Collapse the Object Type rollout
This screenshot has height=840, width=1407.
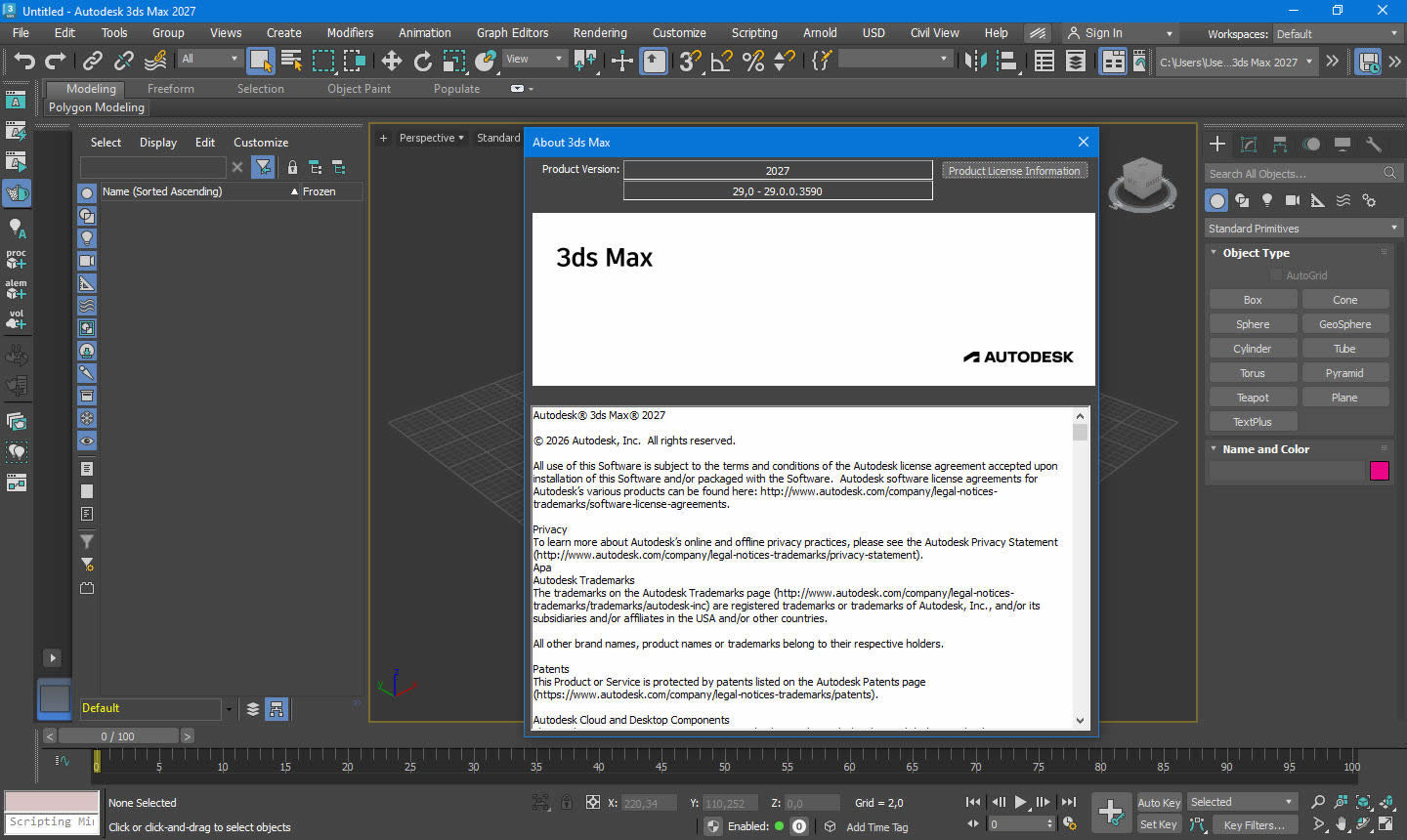tap(1256, 253)
